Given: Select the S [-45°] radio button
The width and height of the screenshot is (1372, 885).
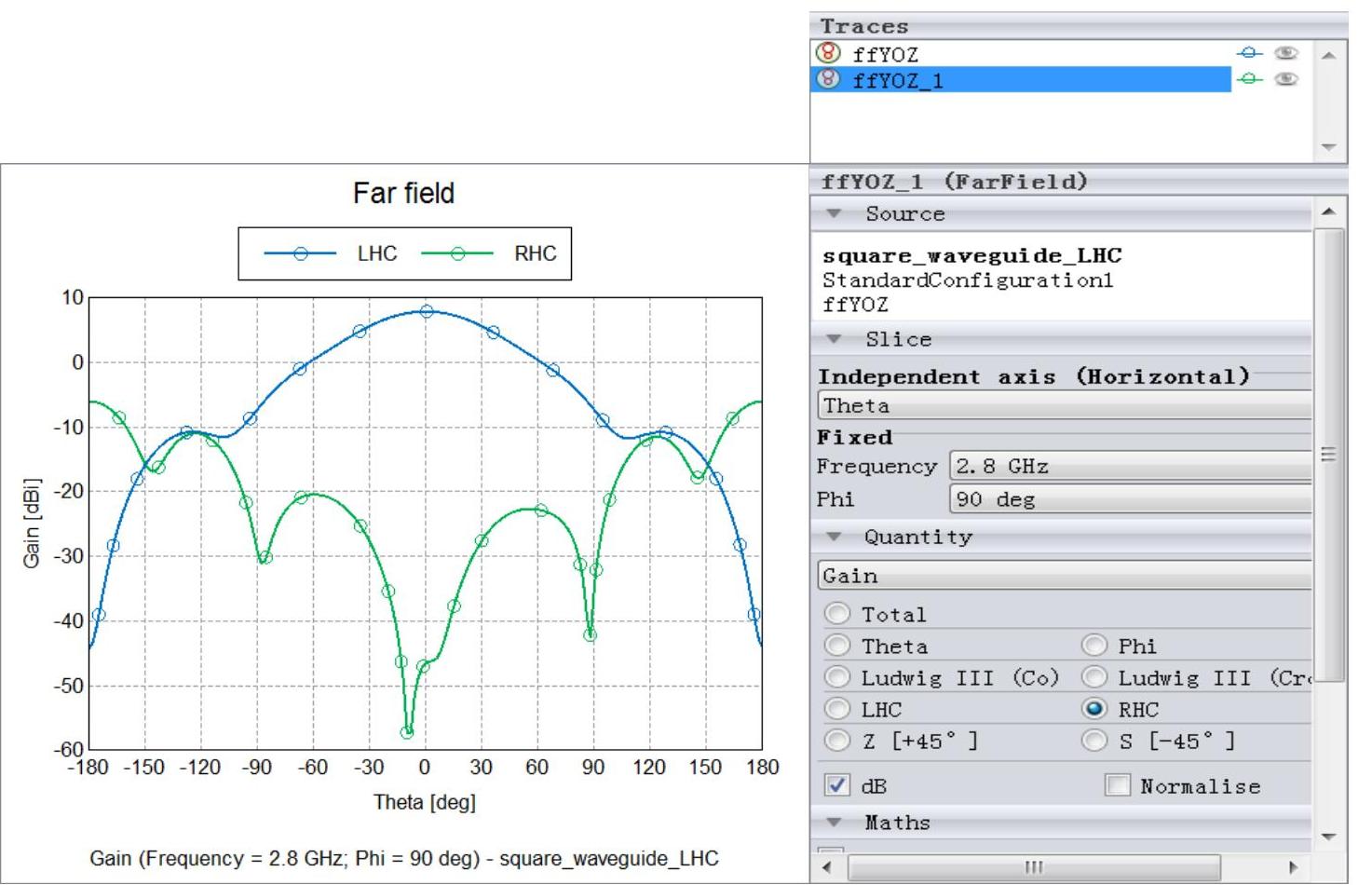Looking at the screenshot, I should [1094, 741].
